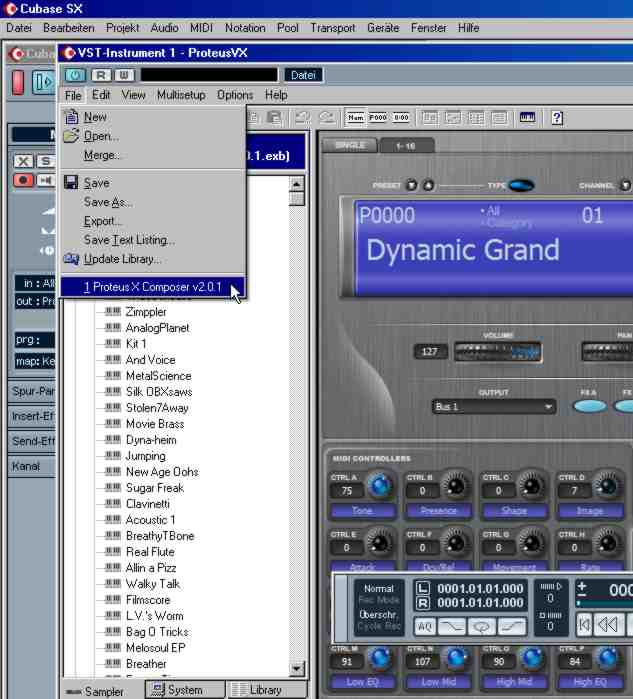Click the channel down arrow button
The height and width of the screenshot is (699, 633).
625,185
